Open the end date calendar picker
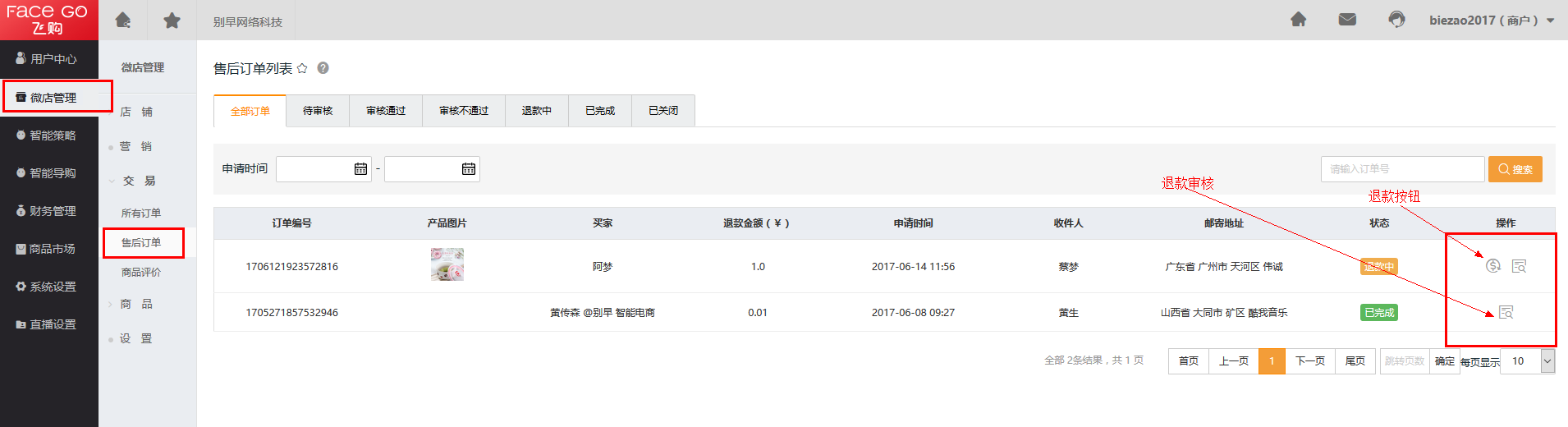Screen dimensions: 1568x427 (x=469, y=169)
